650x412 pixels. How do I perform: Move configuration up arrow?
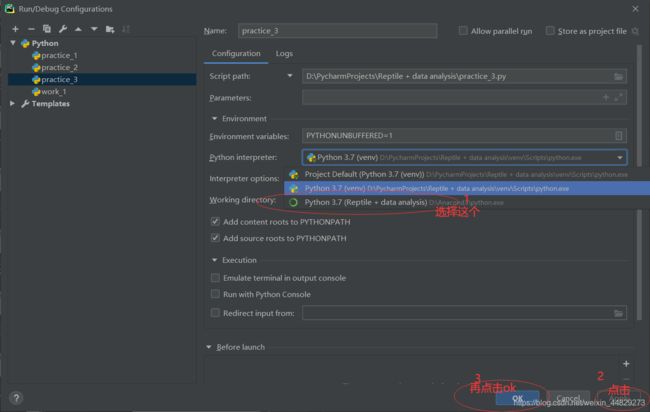point(78,29)
